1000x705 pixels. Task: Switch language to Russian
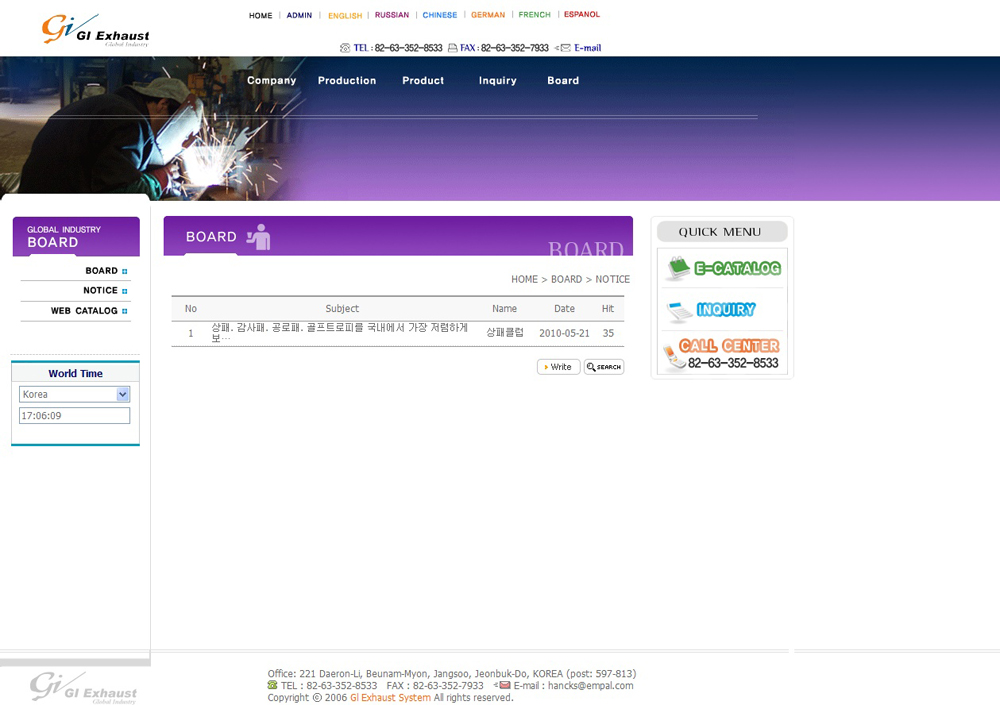click(x=392, y=15)
